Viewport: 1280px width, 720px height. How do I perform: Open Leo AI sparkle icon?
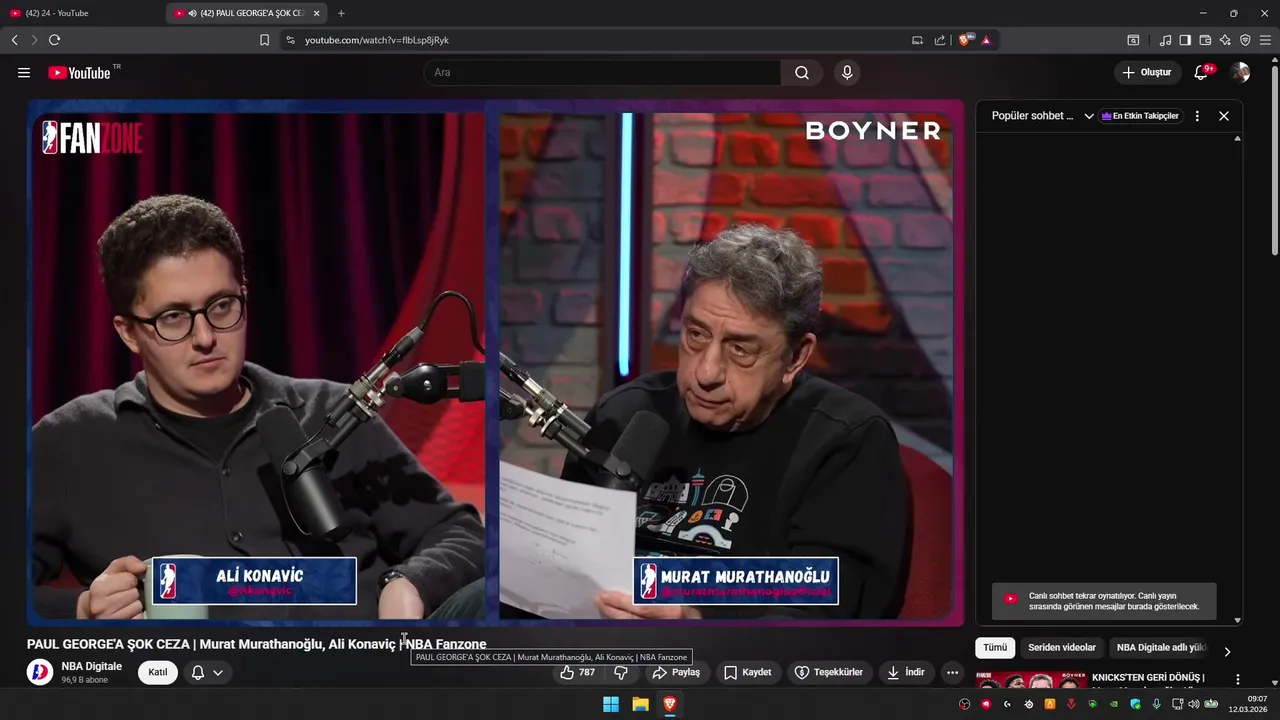tap(1225, 40)
